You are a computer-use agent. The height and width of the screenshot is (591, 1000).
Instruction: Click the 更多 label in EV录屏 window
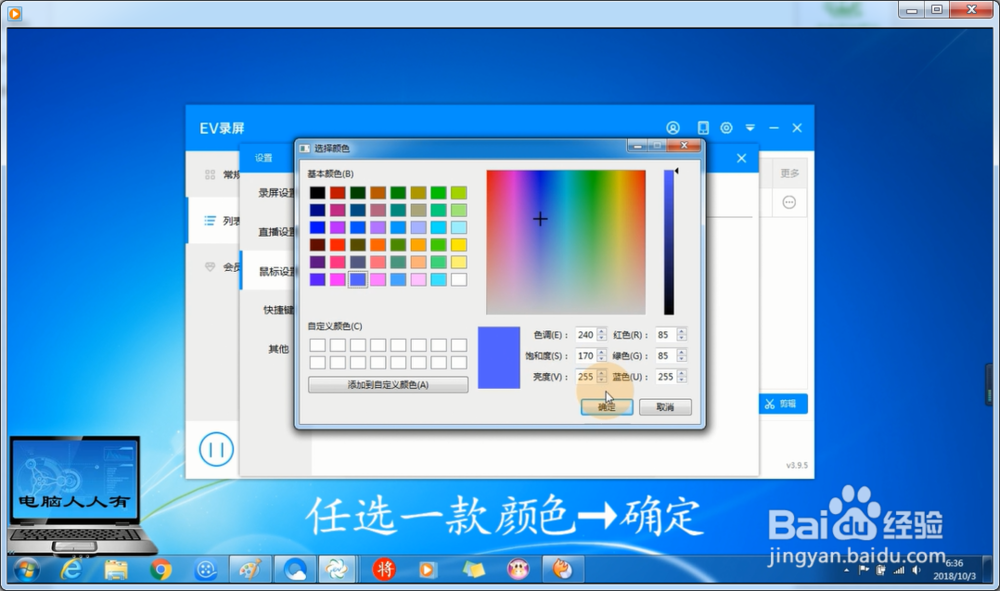click(x=790, y=173)
